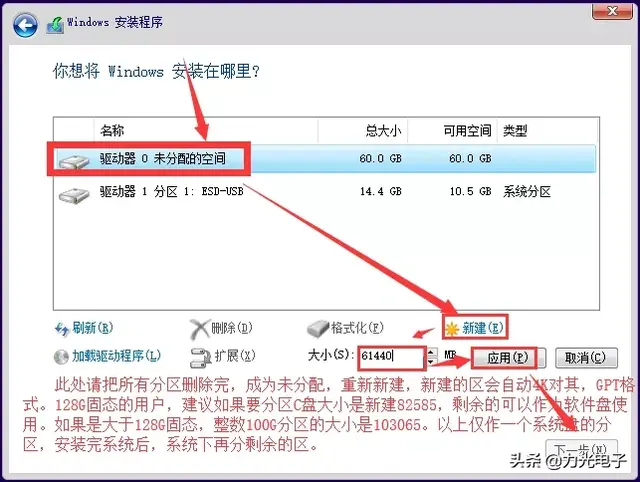Select the 驱动器 1 分区 1: ESD-USB row
The width and height of the screenshot is (640, 482).
pos(324,192)
